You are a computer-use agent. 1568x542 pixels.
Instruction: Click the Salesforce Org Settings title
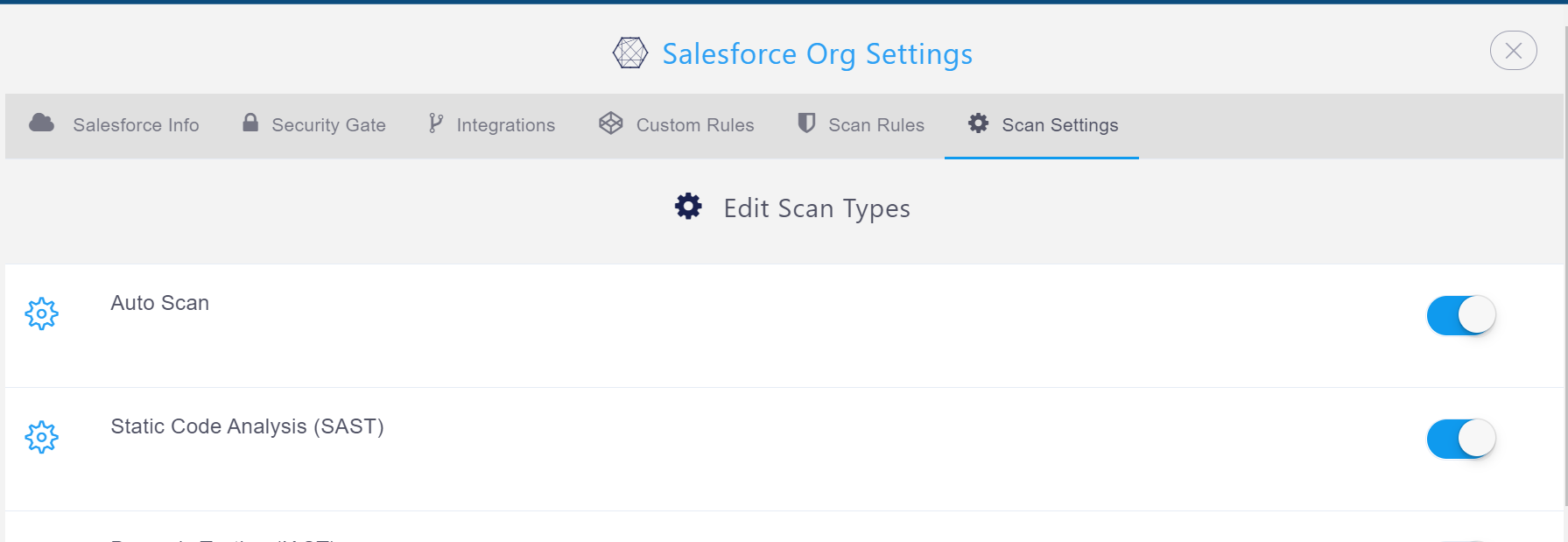point(818,54)
